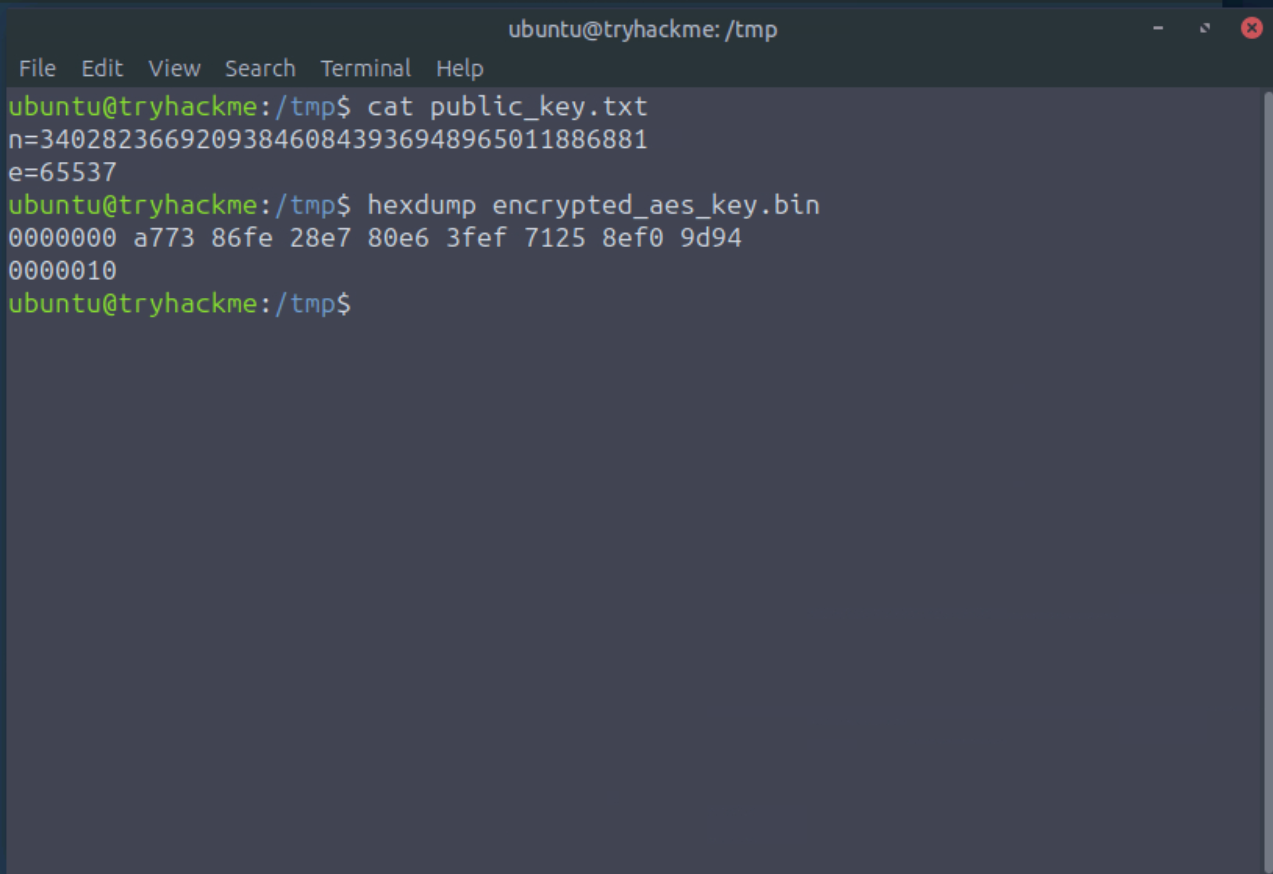The image size is (1273, 874).
Task: Open the Terminal menu
Action: (x=364, y=68)
